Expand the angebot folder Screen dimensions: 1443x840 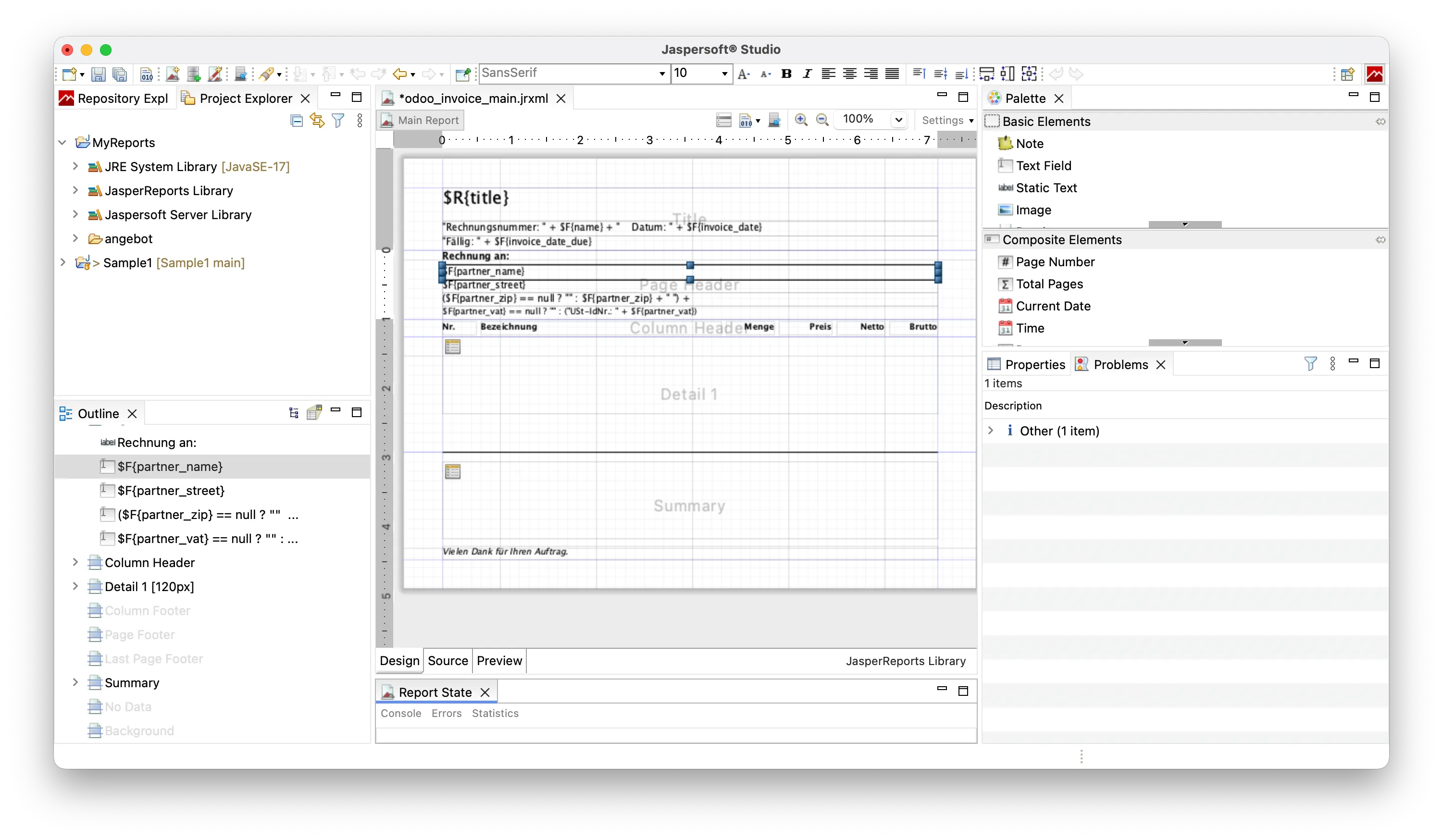(x=75, y=239)
